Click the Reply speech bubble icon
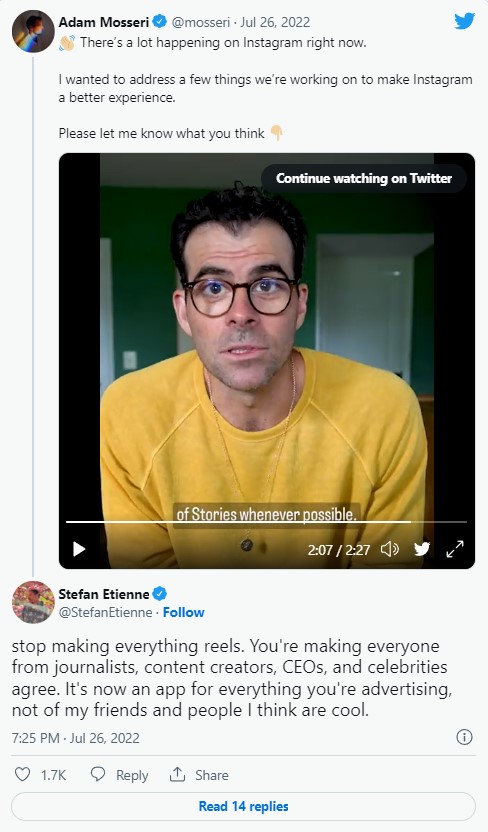Image resolution: width=488 pixels, height=832 pixels. pyautogui.click(x=98, y=774)
